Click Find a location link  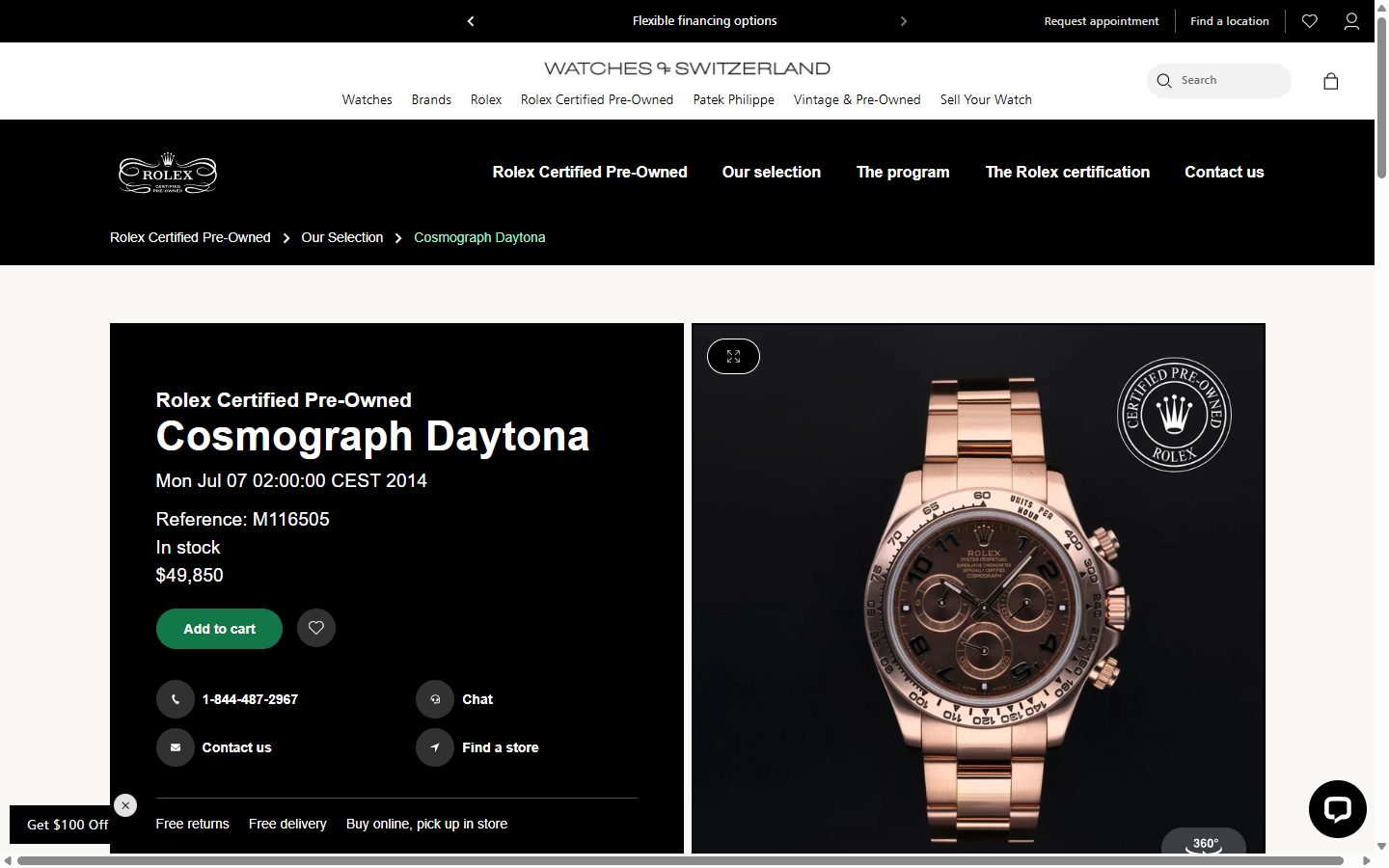(x=1230, y=21)
